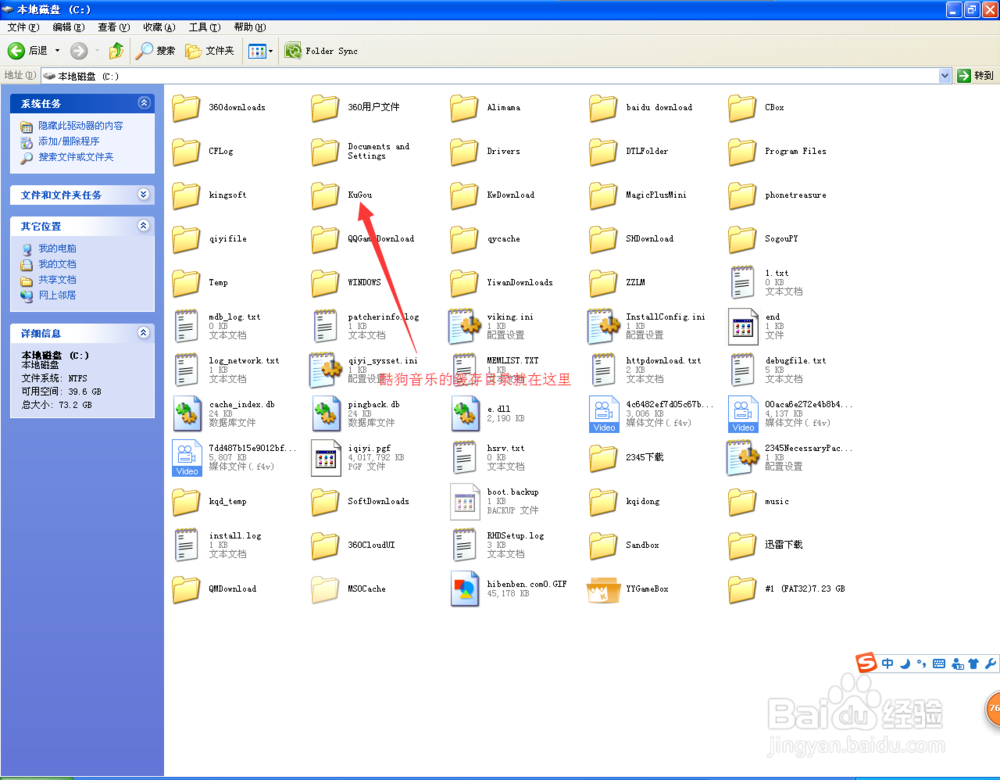The image size is (1000, 780).
Task: Select the Sandbox folder
Action: pyautogui.click(x=624, y=545)
